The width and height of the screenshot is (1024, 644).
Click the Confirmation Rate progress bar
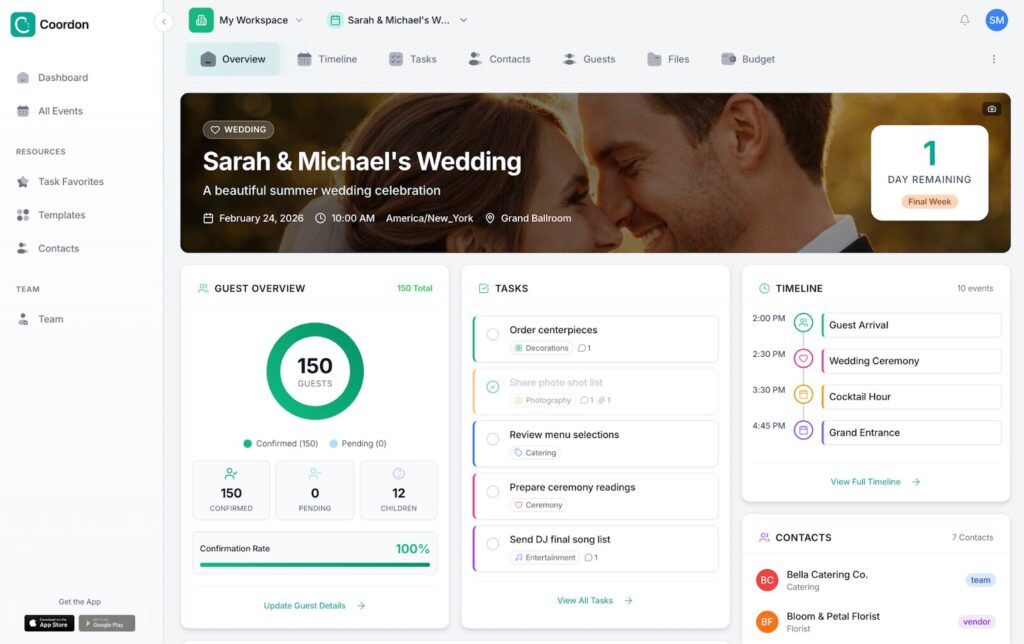tap(314, 565)
